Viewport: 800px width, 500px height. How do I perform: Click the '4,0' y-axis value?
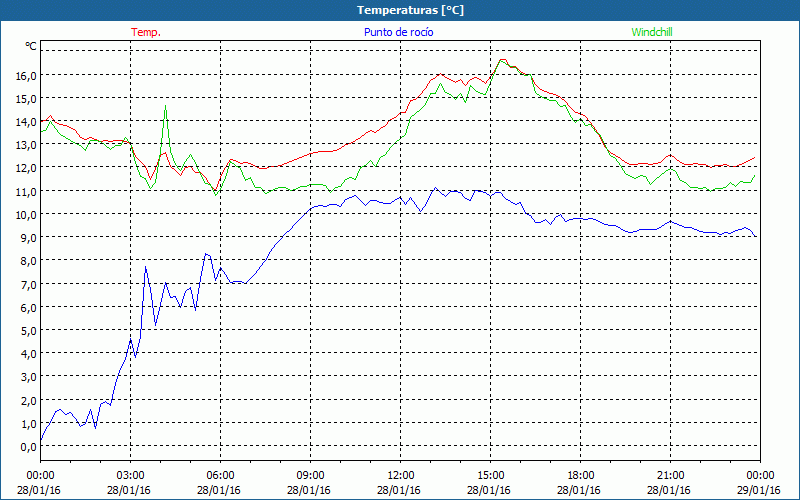[29, 354]
